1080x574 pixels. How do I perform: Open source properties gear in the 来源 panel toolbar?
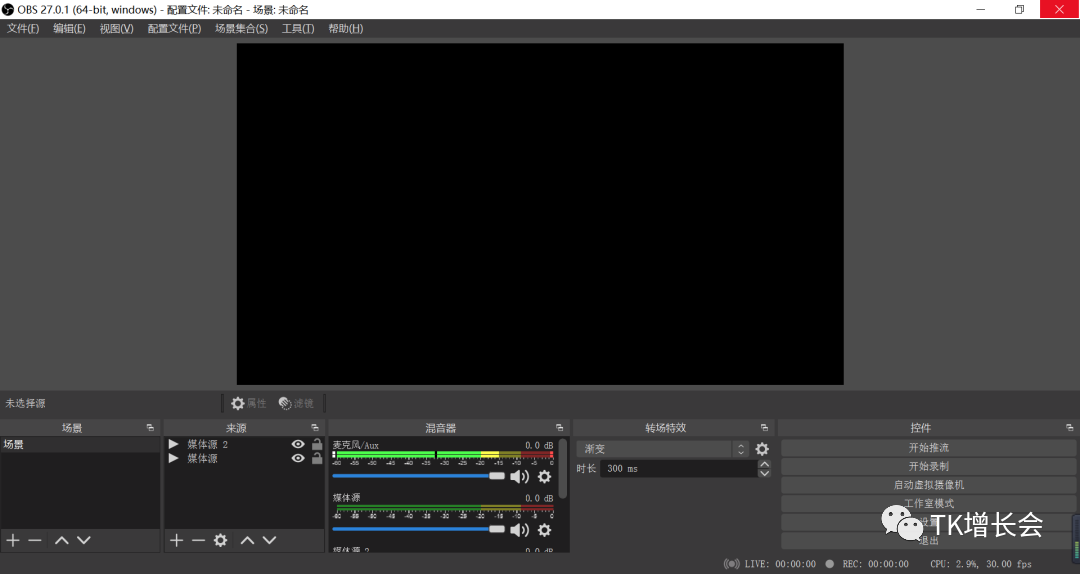[x=220, y=540]
